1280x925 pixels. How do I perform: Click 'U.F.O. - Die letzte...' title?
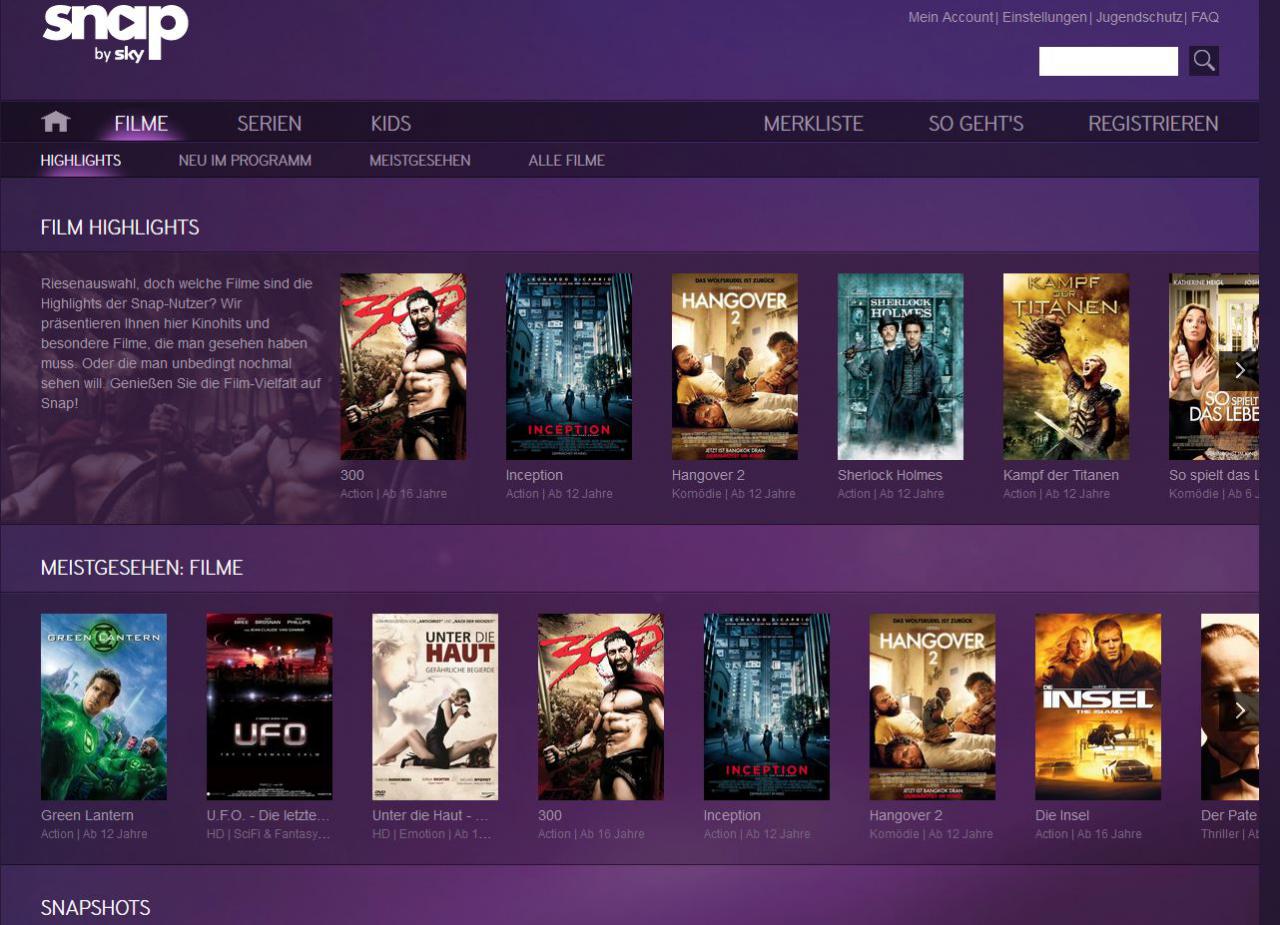click(268, 815)
